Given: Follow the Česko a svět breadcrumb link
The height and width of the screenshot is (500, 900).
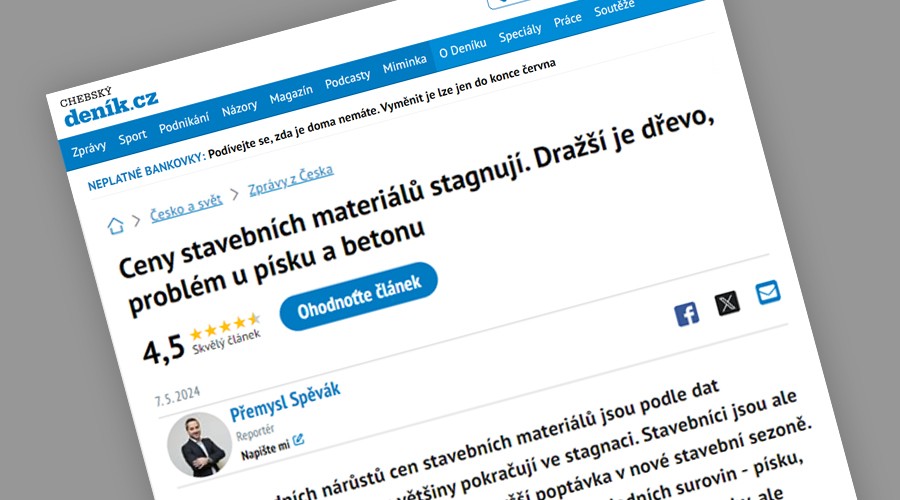Looking at the screenshot, I should pos(186,208).
